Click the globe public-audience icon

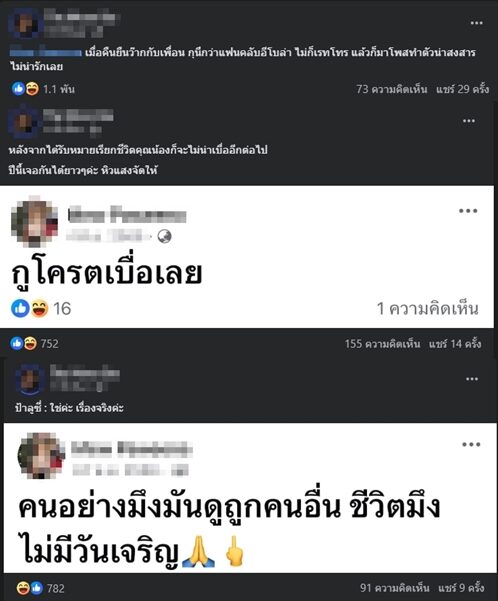(164, 236)
